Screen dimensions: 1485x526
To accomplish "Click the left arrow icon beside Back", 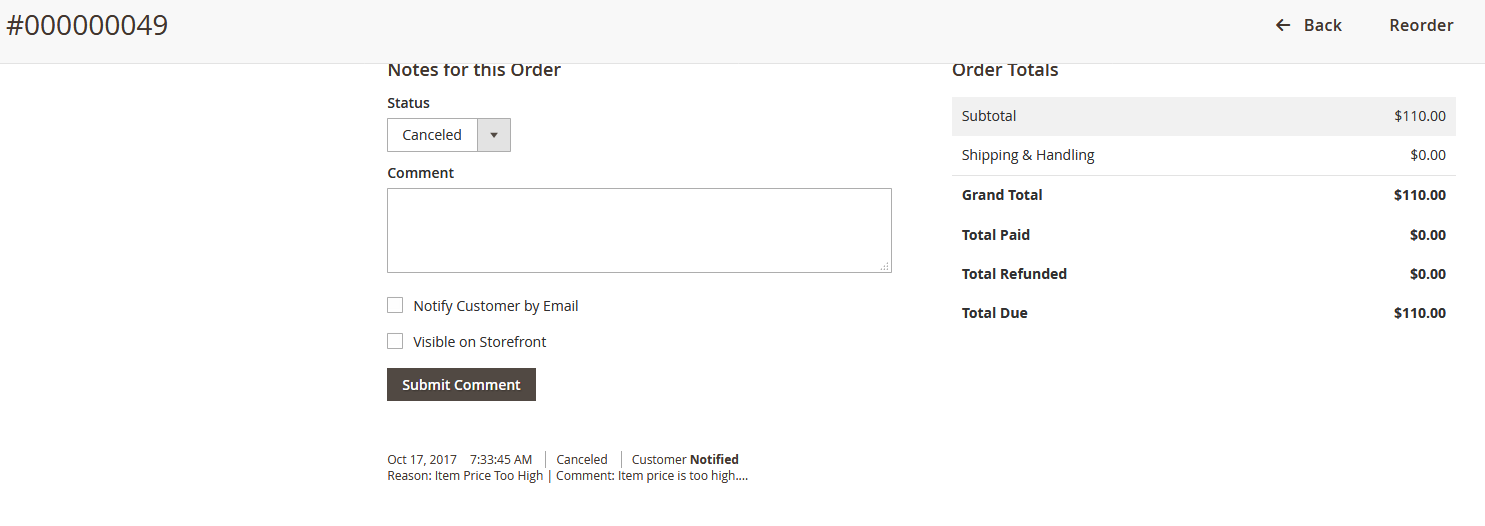I will (x=1283, y=25).
